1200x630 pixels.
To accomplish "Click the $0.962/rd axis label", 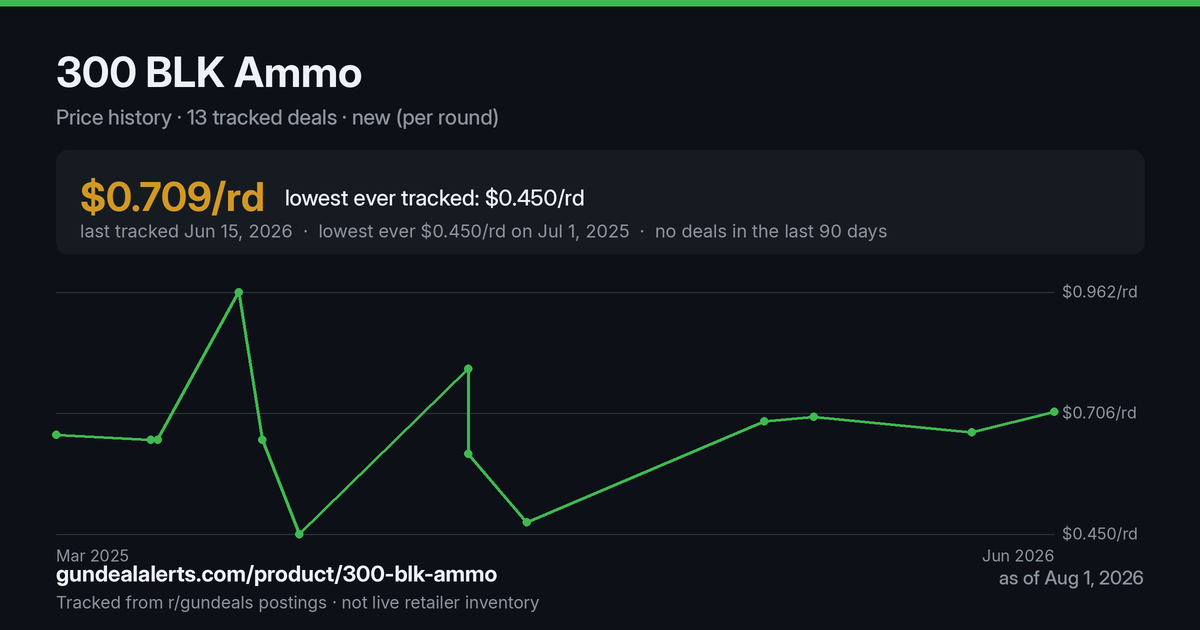I will (x=1099, y=292).
